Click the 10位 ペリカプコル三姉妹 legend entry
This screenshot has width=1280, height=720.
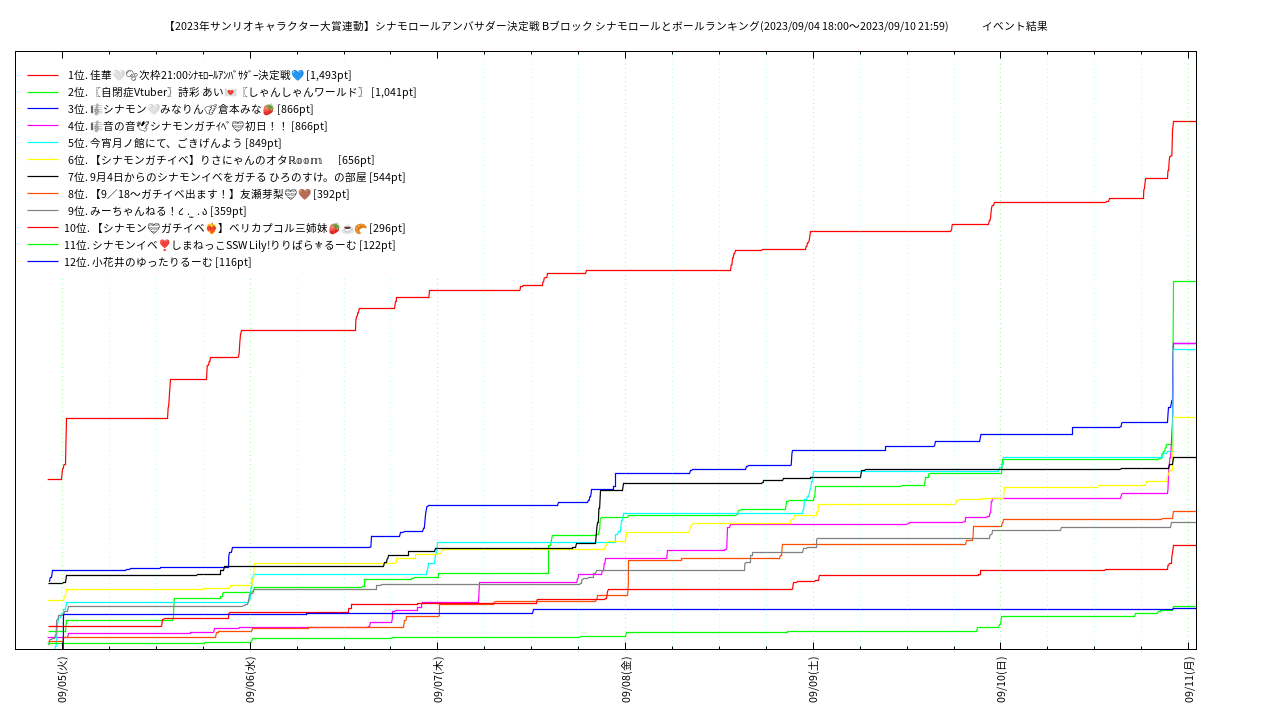pos(234,228)
